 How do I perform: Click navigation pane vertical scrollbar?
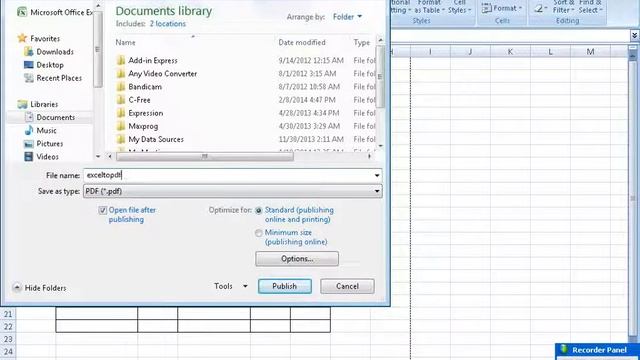pos(98,49)
